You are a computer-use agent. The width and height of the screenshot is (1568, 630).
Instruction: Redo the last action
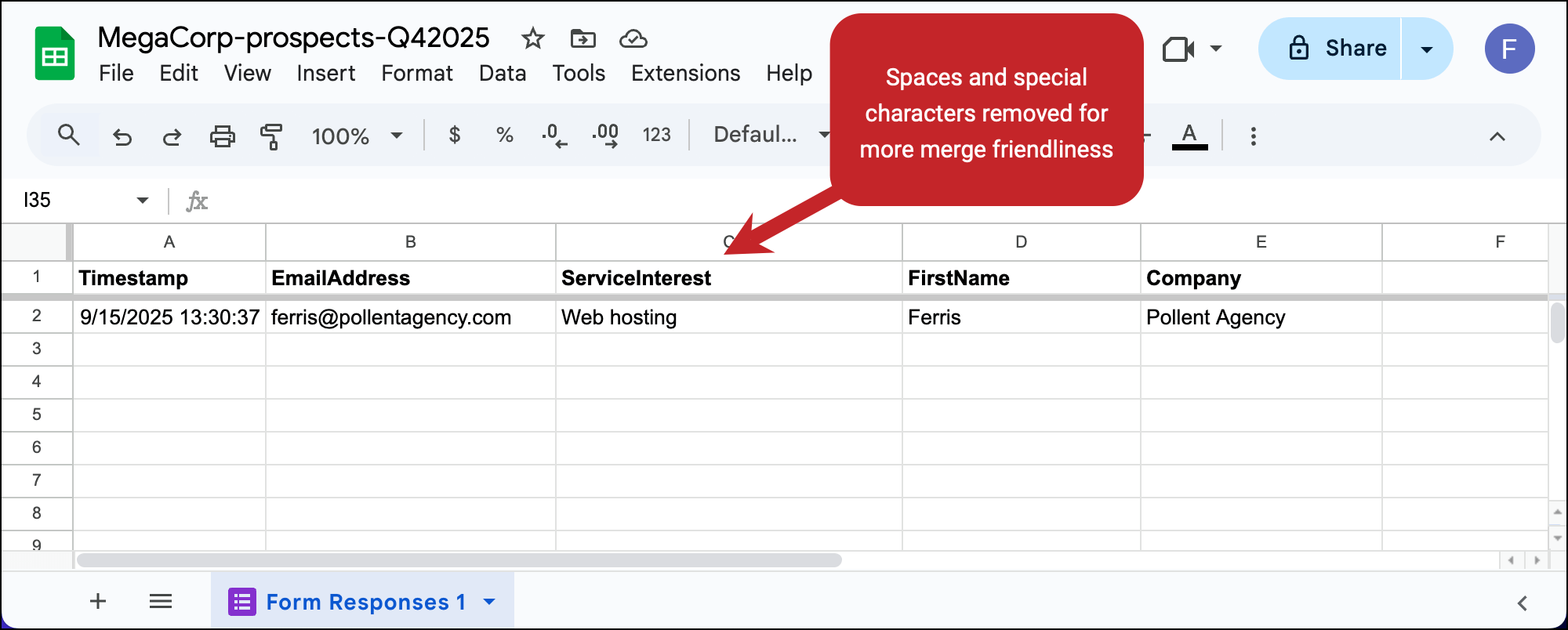(172, 136)
